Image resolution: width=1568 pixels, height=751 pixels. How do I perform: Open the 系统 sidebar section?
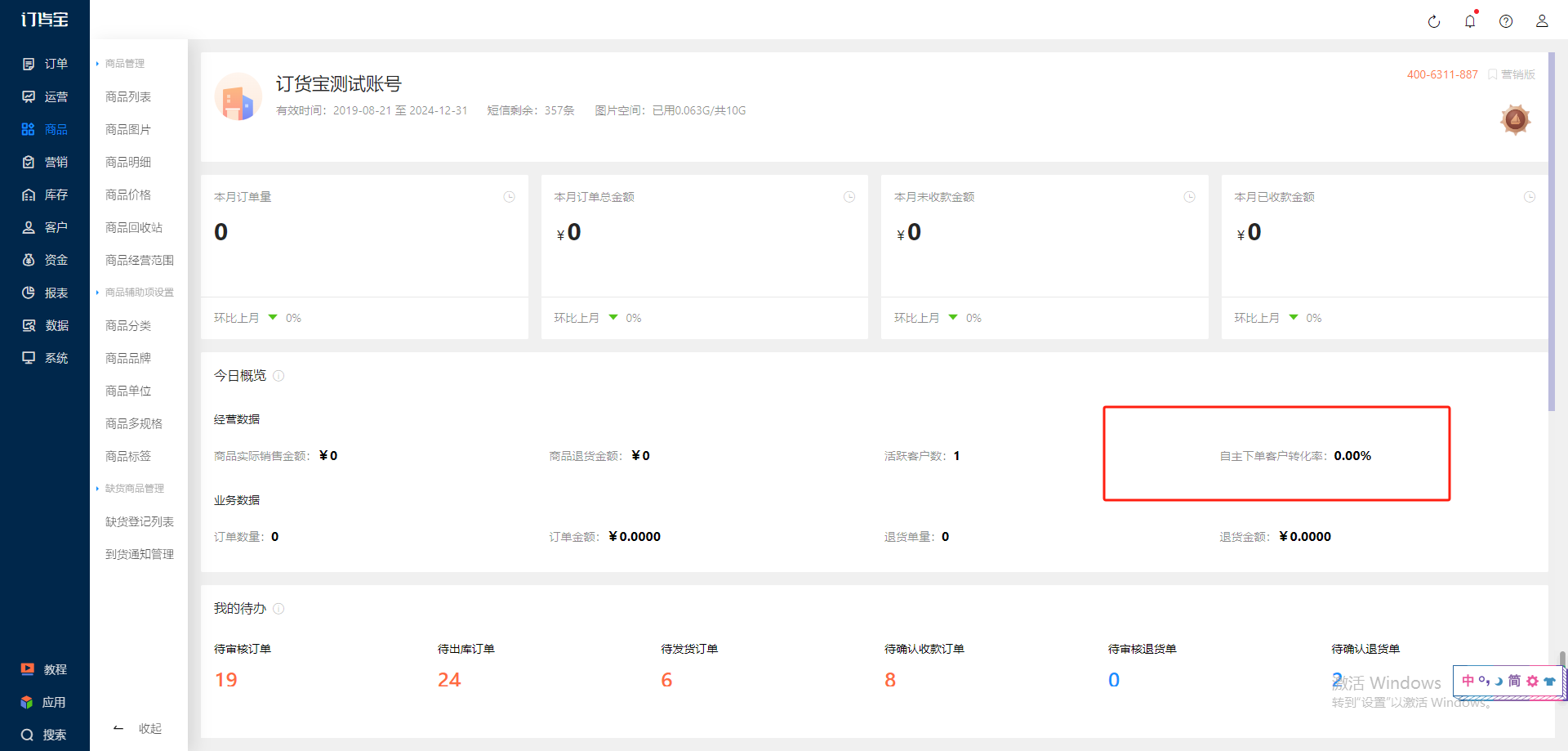(x=45, y=358)
